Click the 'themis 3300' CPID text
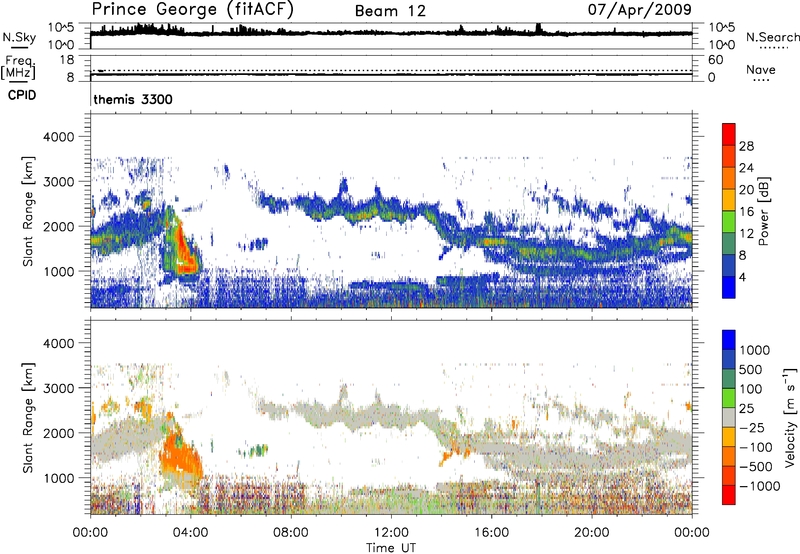The width and height of the screenshot is (800, 554). (x=133, y=99)
